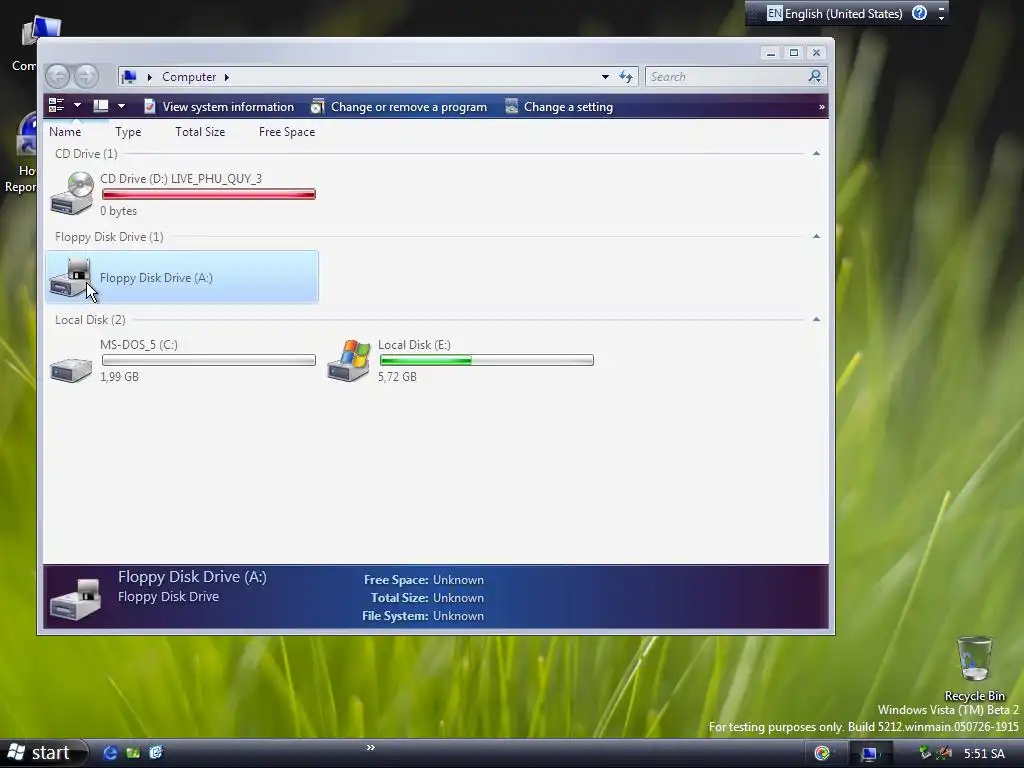The width and height of the screenshot is (1024, 768).
Task: Refresh the Computer folder view
Action: (626, 77)
